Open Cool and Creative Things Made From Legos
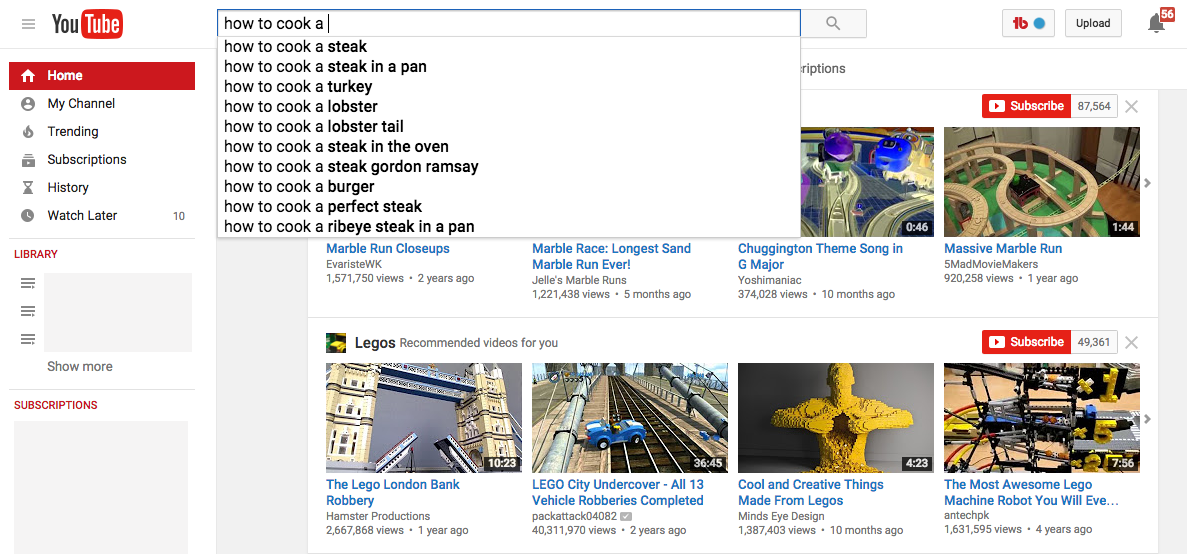This screenshot has height=554, width=1187. (x=811, y=493)
